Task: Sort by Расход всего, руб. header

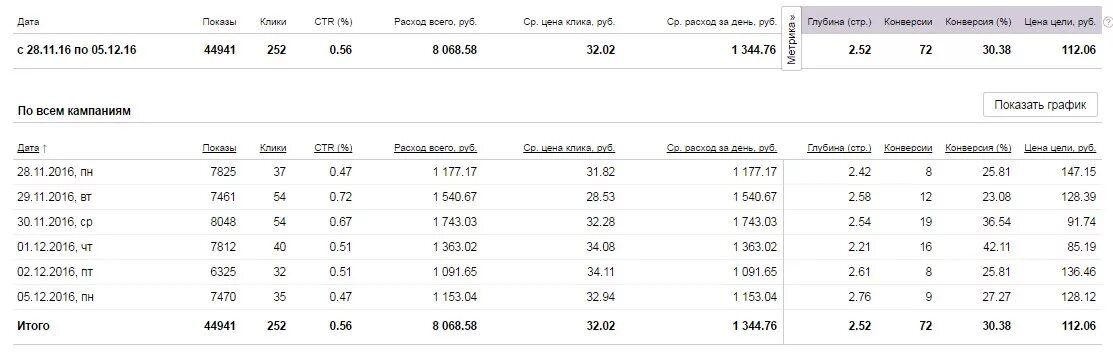Action: [435, 148]
